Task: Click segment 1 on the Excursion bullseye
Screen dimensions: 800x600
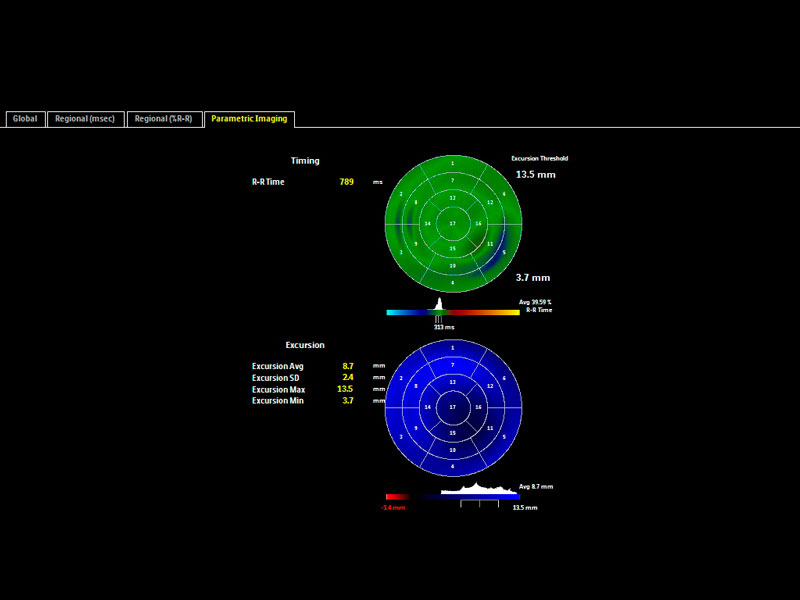Action: 453,348
